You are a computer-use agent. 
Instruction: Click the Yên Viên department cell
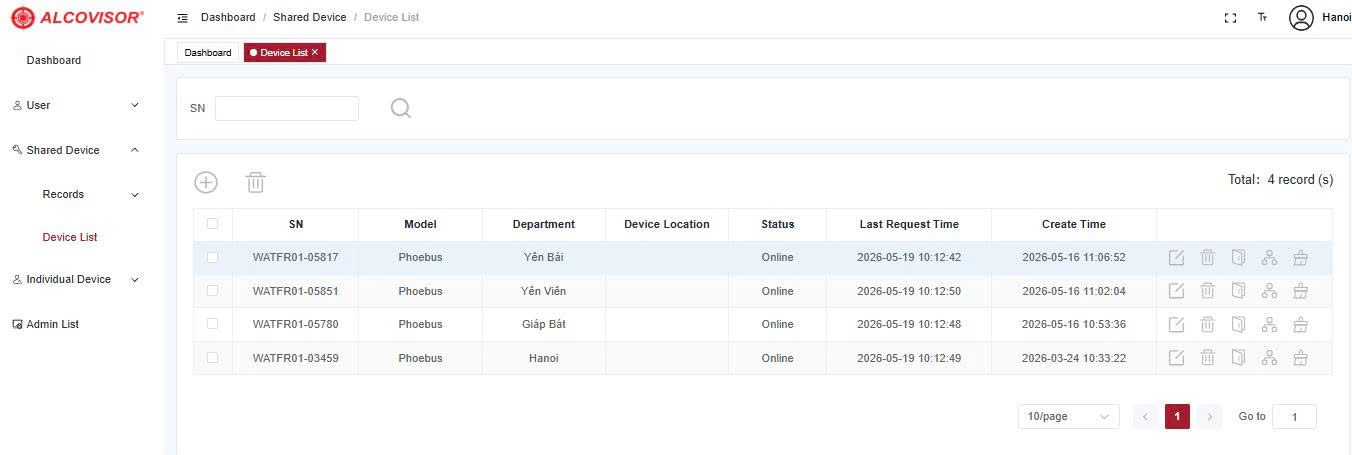click(544, 291)
